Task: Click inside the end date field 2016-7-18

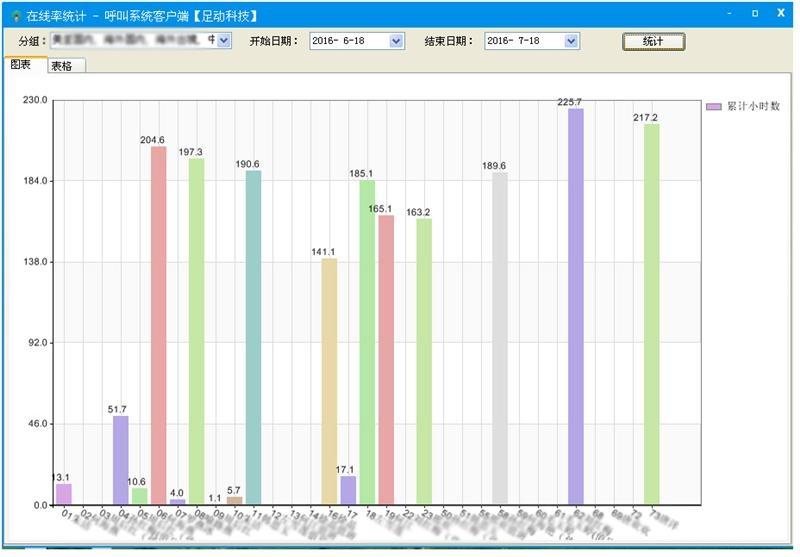Action: 523,41
